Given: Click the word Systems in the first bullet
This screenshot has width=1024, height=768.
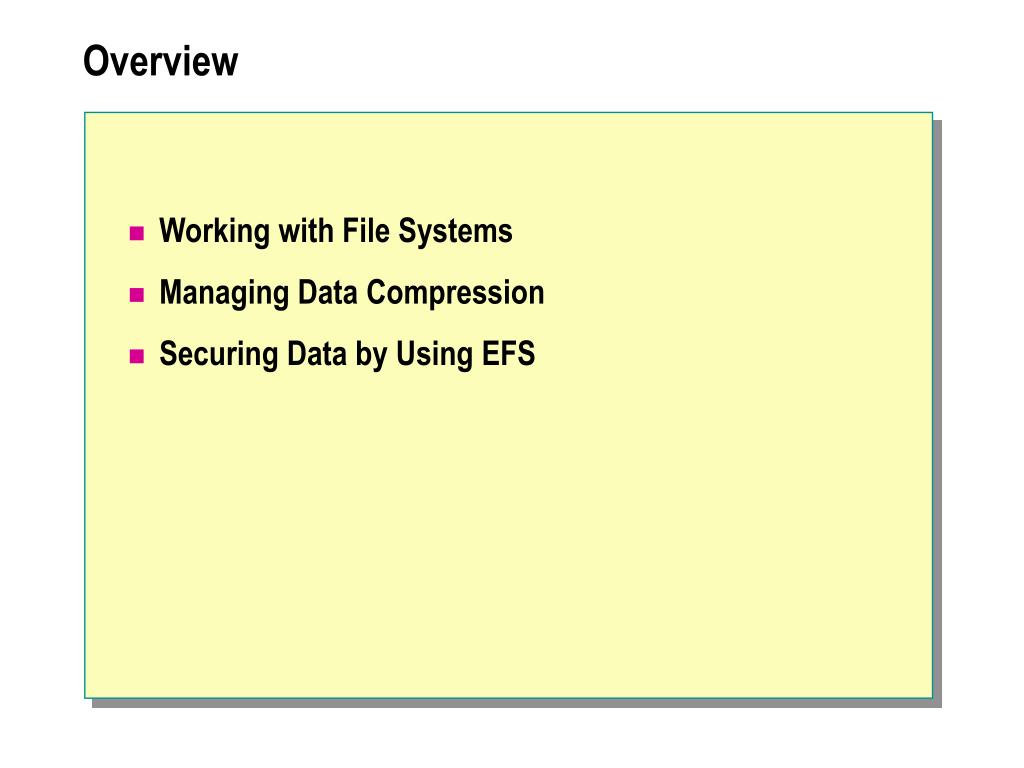Looking at the screenshot, I should 455,231.
